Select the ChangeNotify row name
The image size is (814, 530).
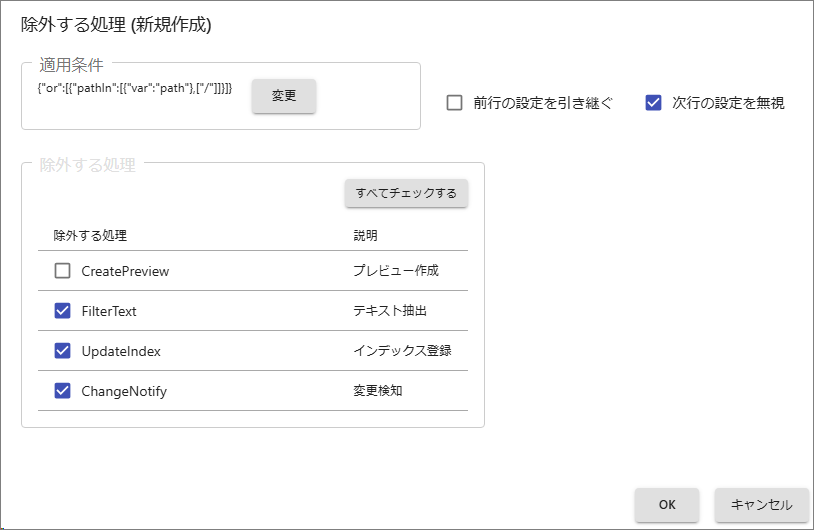[124, 391]
